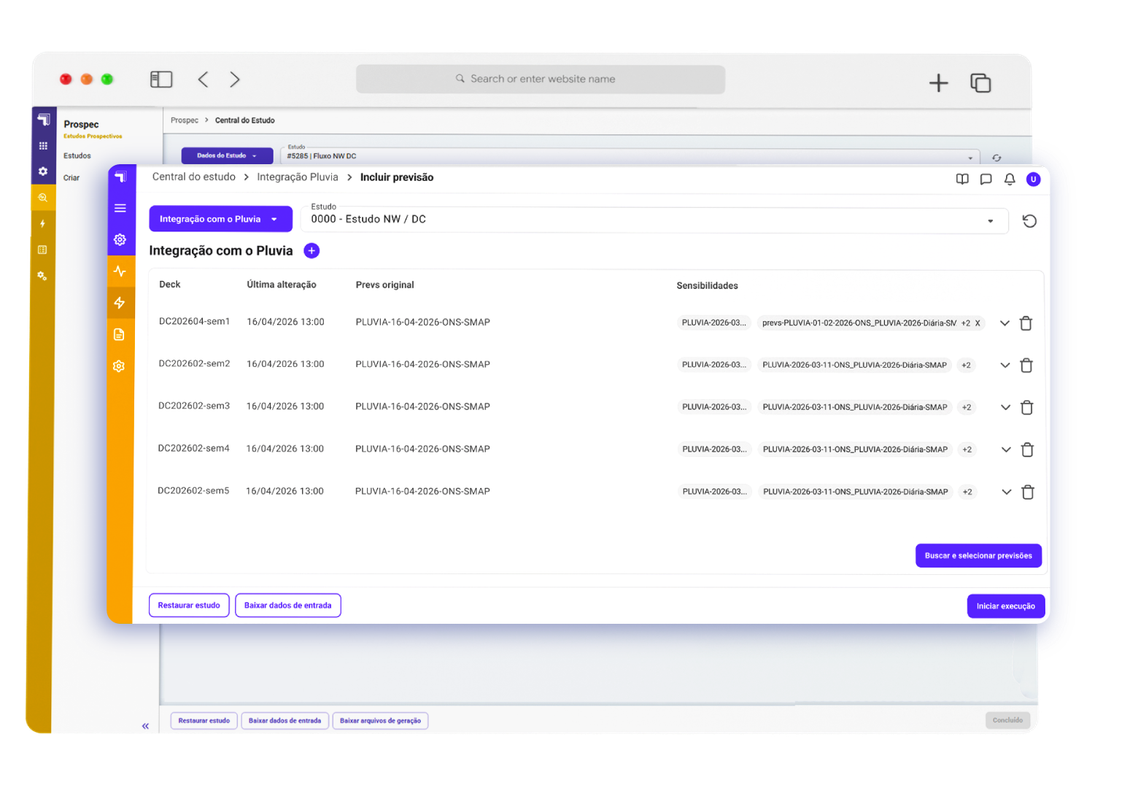Open a new browser tab with plus
Viewport: 1130px width, 788px height.
pyautogui.click(x=938, y=83)
